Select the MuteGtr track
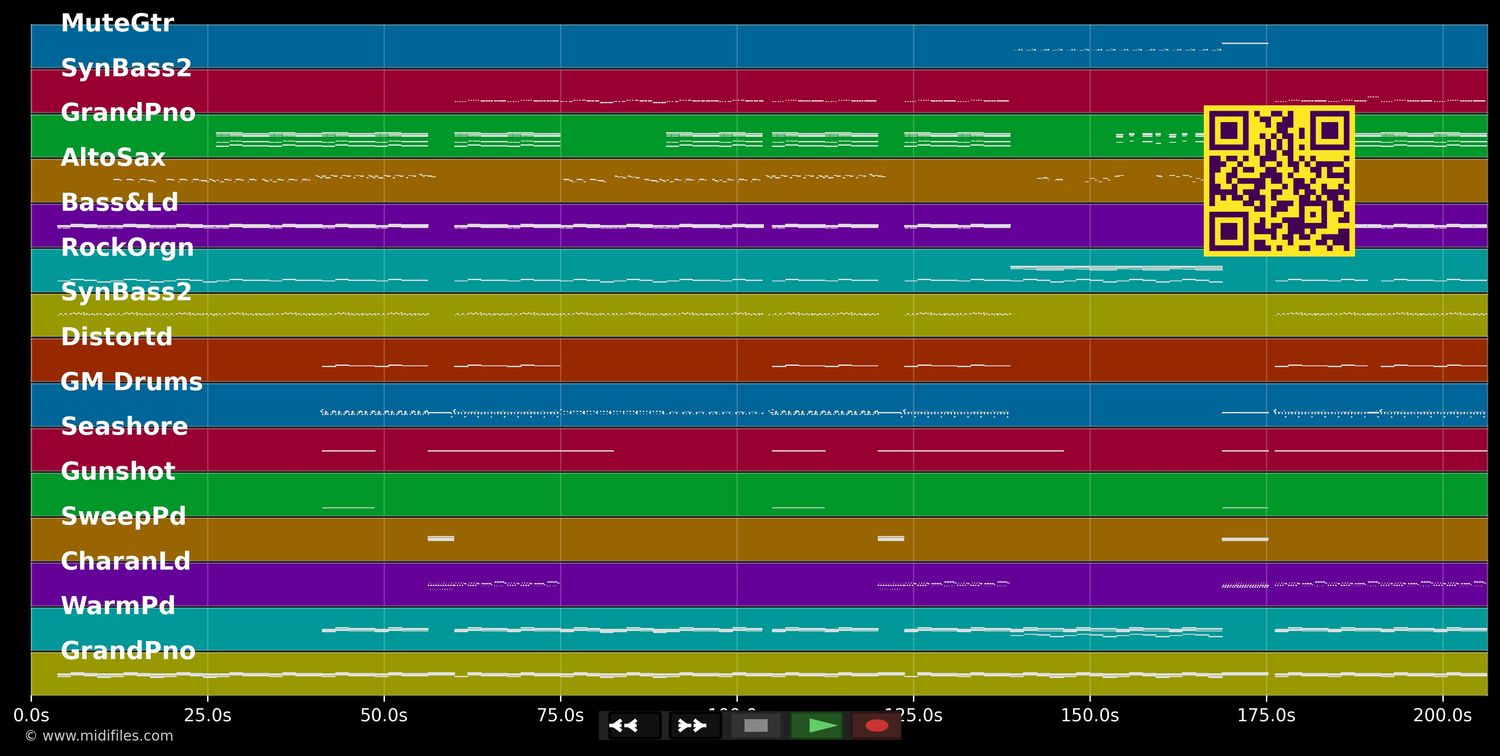Viewport: 1500px width, 756px height. click(x=118, y=22)
